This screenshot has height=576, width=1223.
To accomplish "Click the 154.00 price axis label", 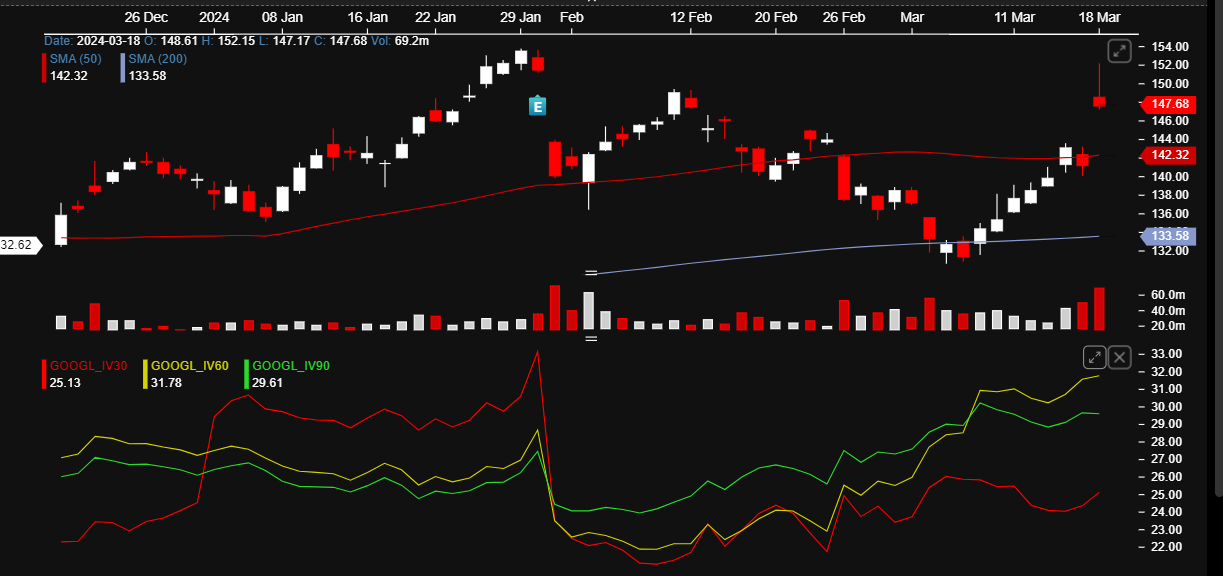I will [1170, 47].
